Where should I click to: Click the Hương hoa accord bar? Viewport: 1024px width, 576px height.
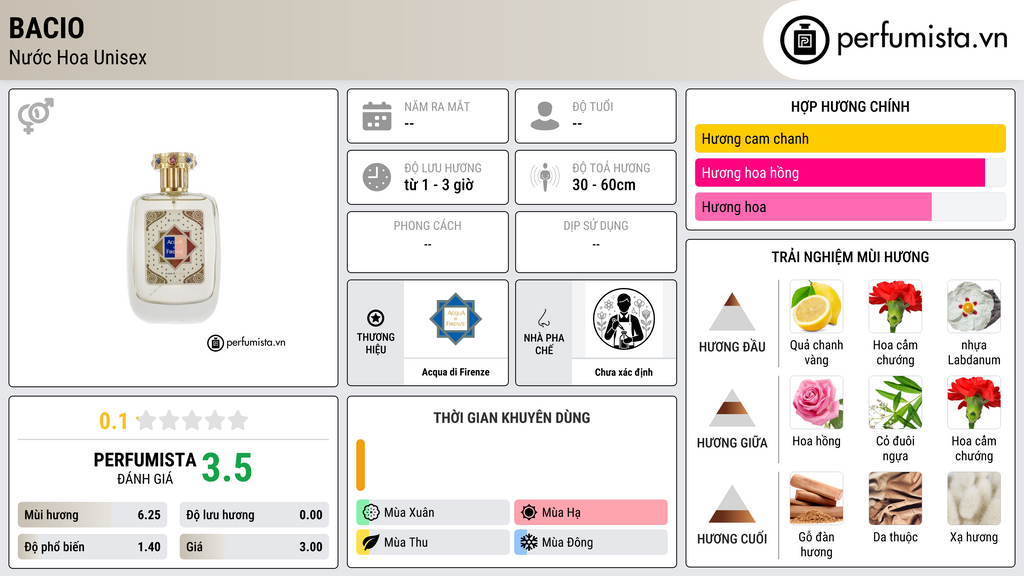pos(850,207)
